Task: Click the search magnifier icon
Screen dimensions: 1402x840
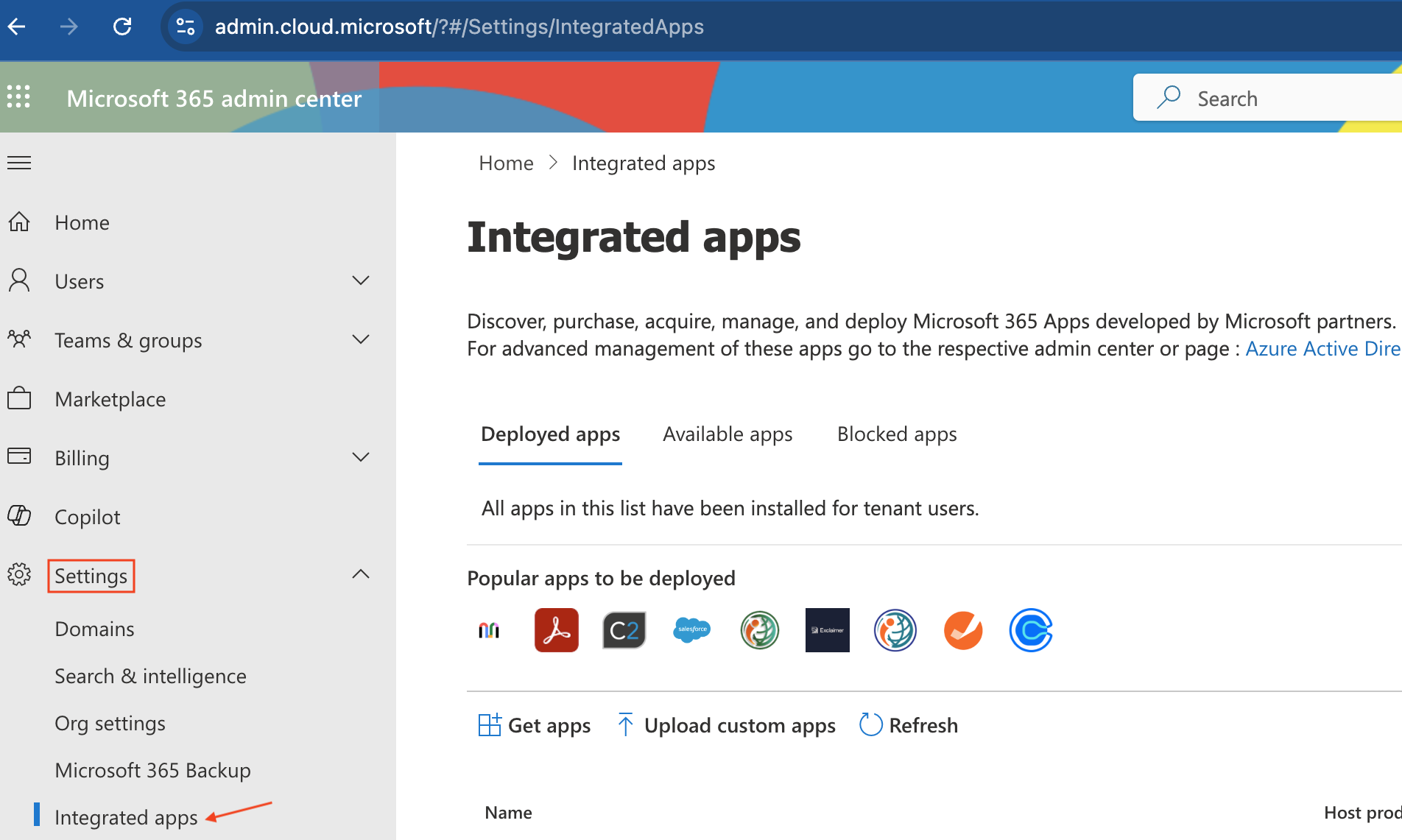Action: click(x=1169, y=97)
